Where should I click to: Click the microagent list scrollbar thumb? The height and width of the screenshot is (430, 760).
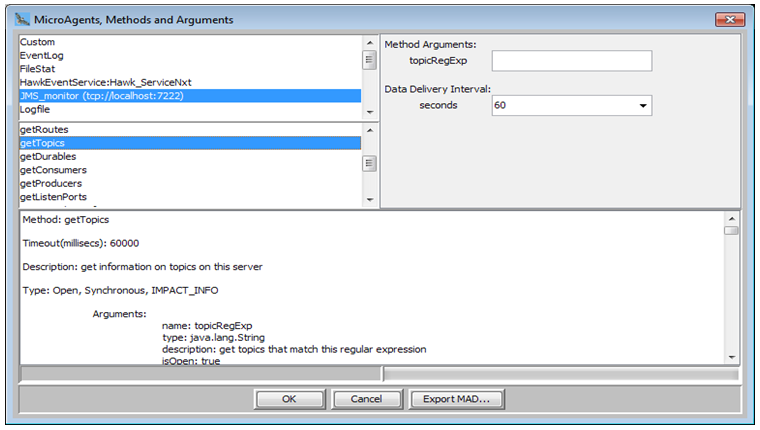[369, 60]
